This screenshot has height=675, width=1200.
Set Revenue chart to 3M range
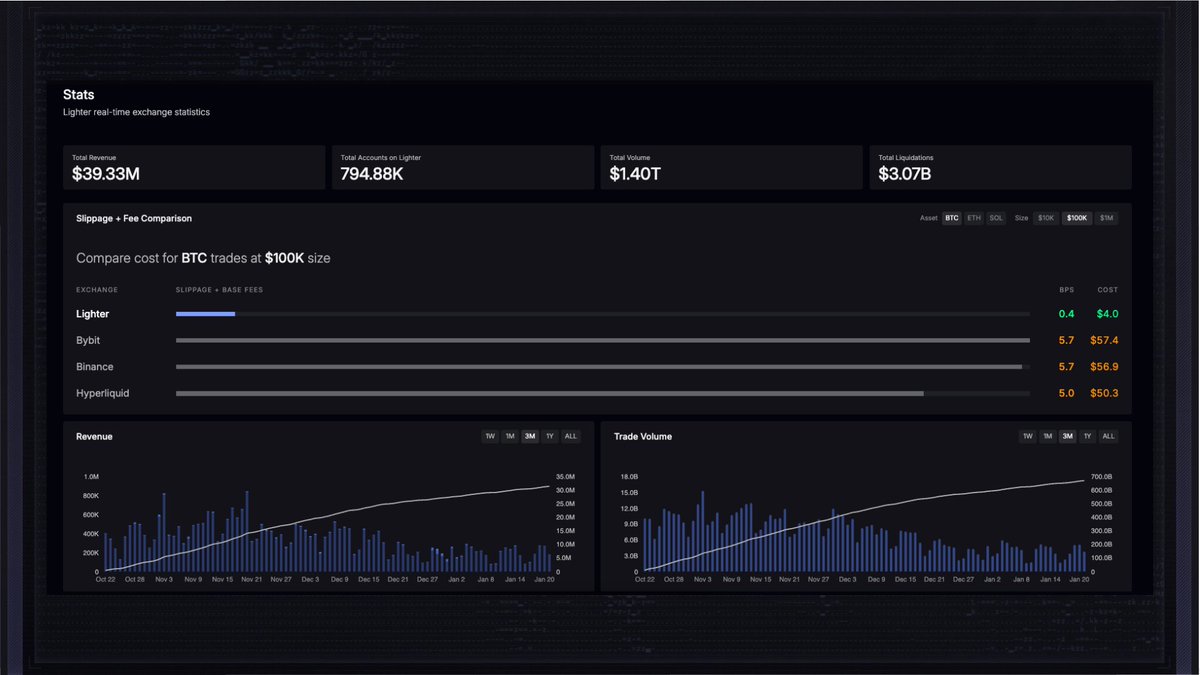[530, 436]
